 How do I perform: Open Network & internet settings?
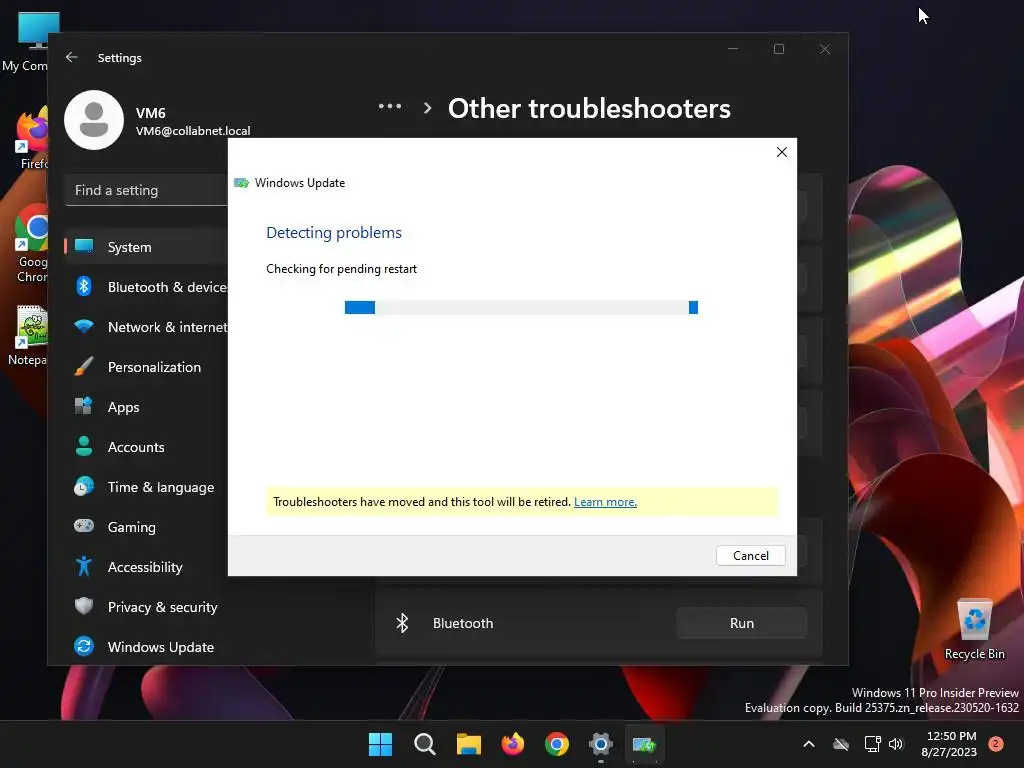click(146, 327)
